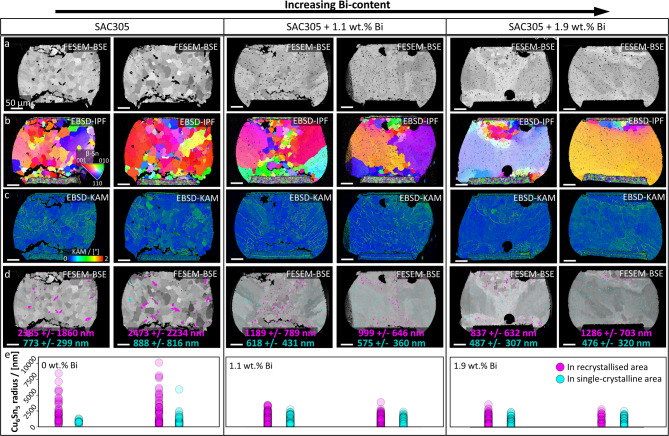The width and height of the screenshot is (669, 436).
Task: Click the magenta legend marker for recrystallised area
Action: pyautogui.click(x=560, y=367)
